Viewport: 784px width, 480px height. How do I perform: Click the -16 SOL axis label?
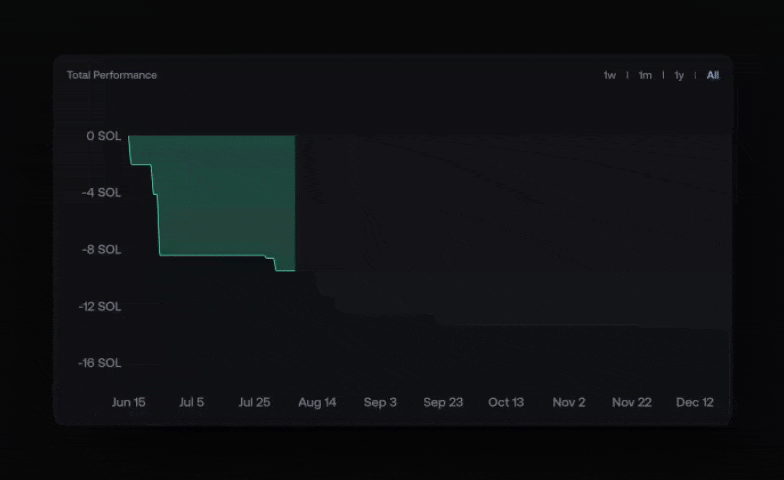[x=99, y=363]
